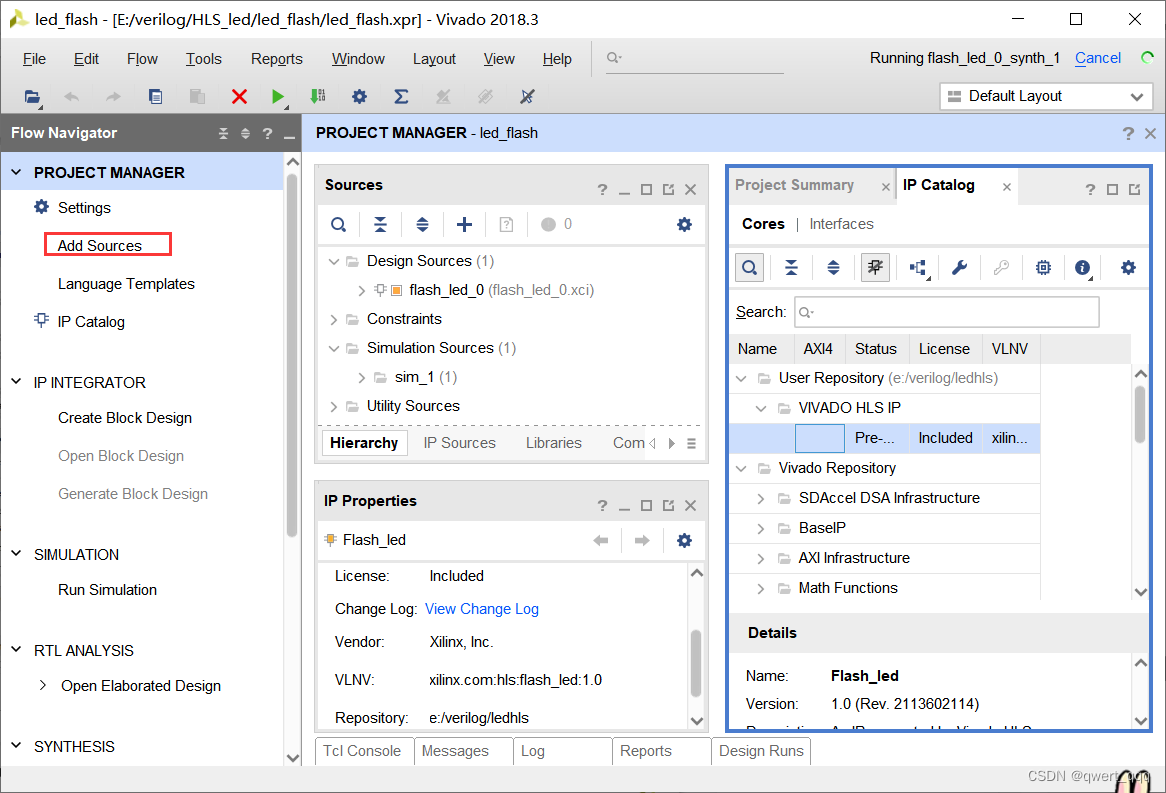This screenshot has width=1166, height=793.
Task: Click IP Catalog search magnifier icon
Action: click(750, 268)
